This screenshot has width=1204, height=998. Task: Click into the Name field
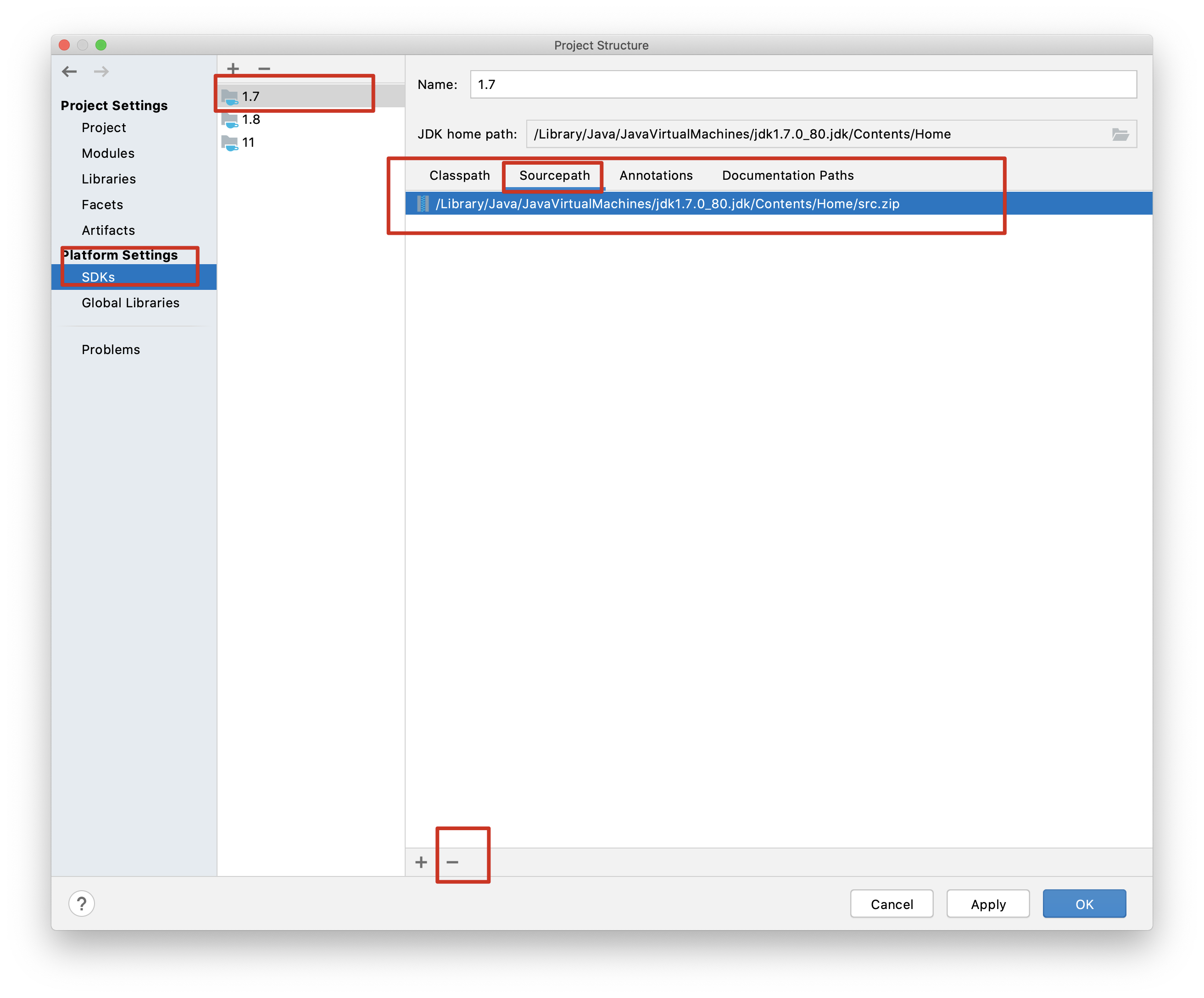click(803, 85)
